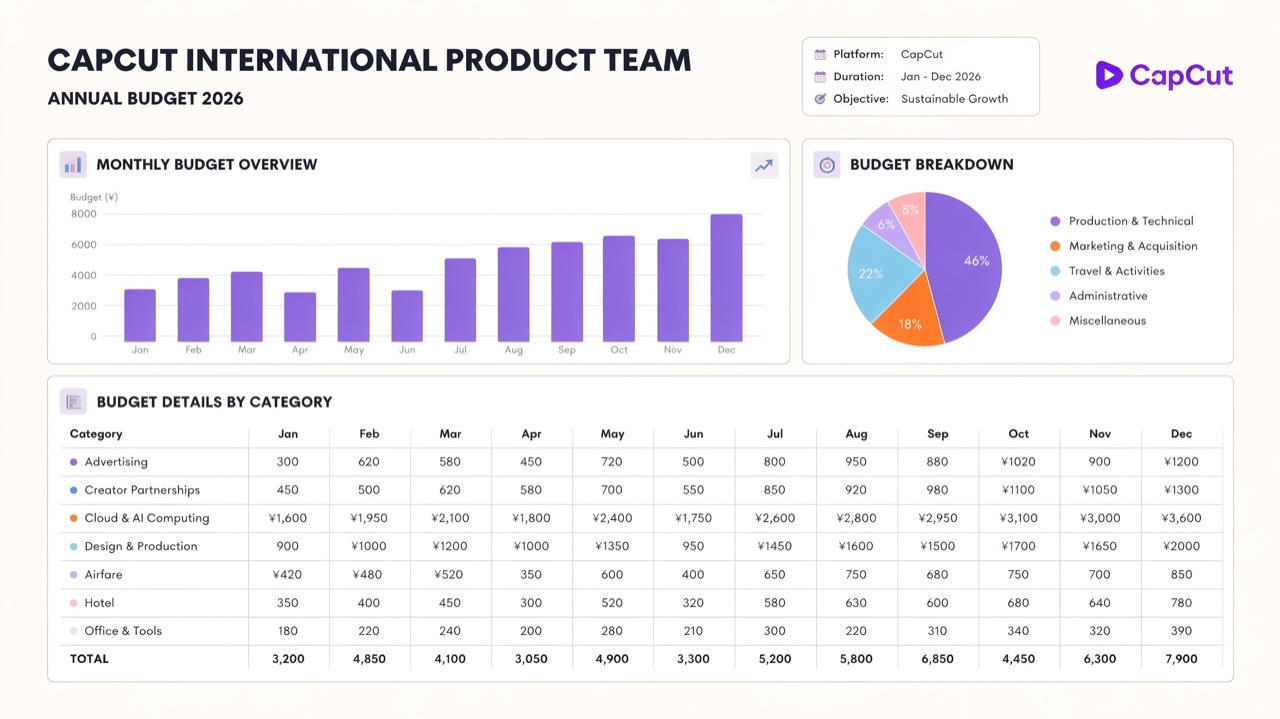Click the Jan - Dec 2026 duration text
Image resolution: width=1280 pixels, height=719 pixels.
tap(941, 77)
